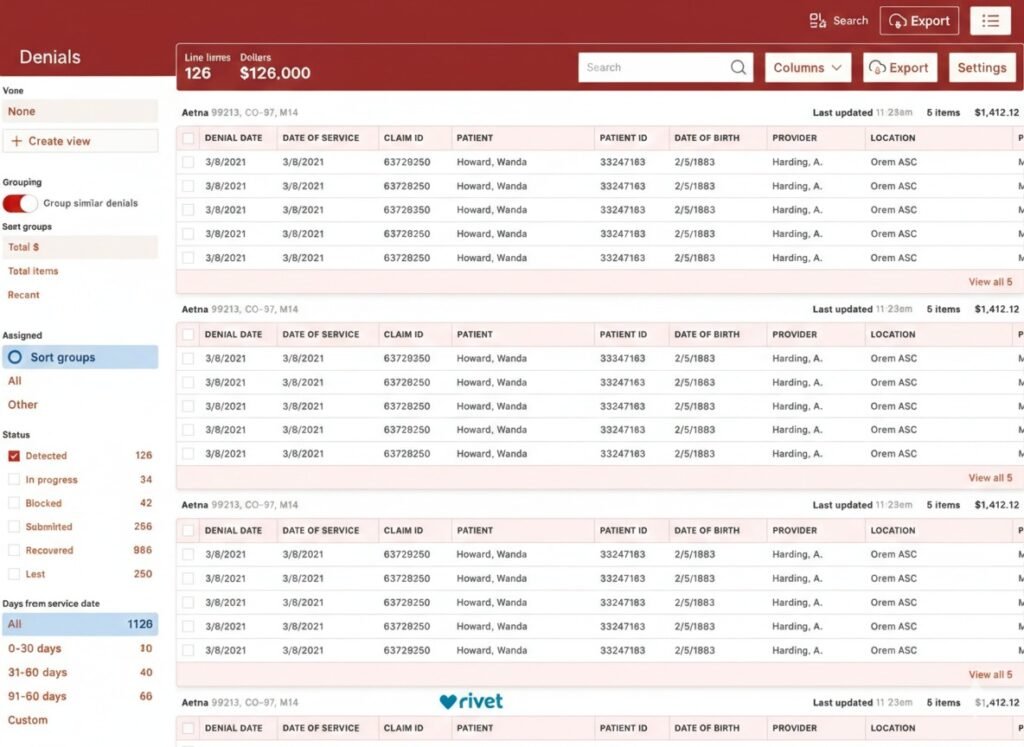Click the plus Create view button
Screen dimensions: 1024x747
click(x=80, y=141)
